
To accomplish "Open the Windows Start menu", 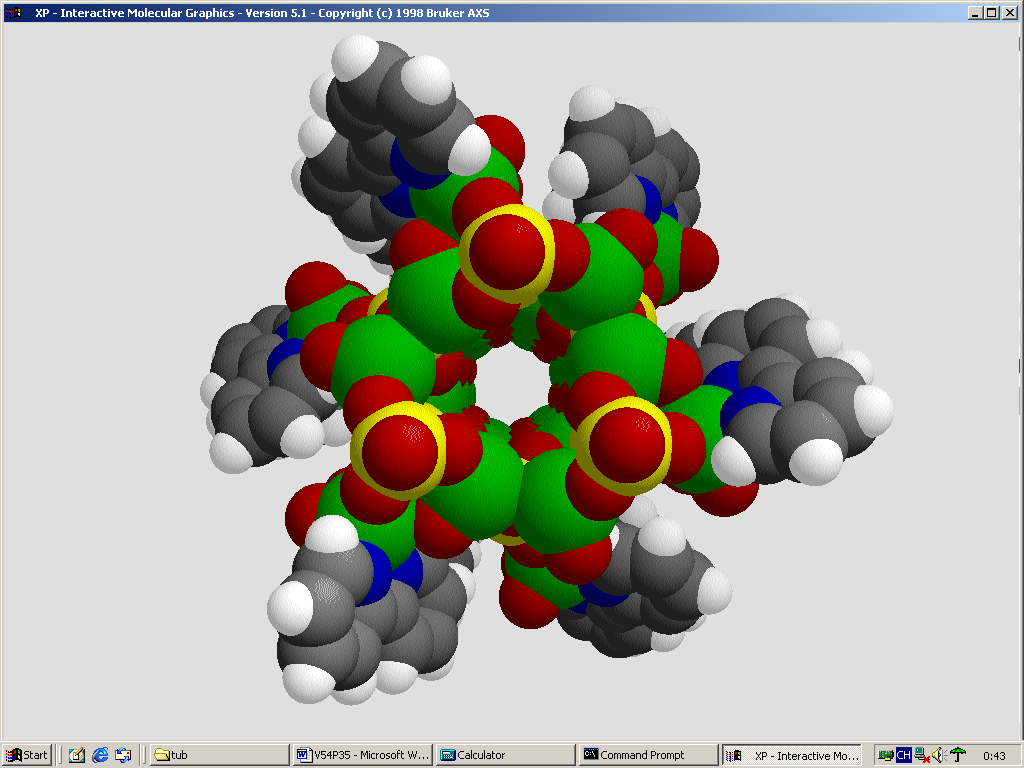I will (x=27, y=755).
